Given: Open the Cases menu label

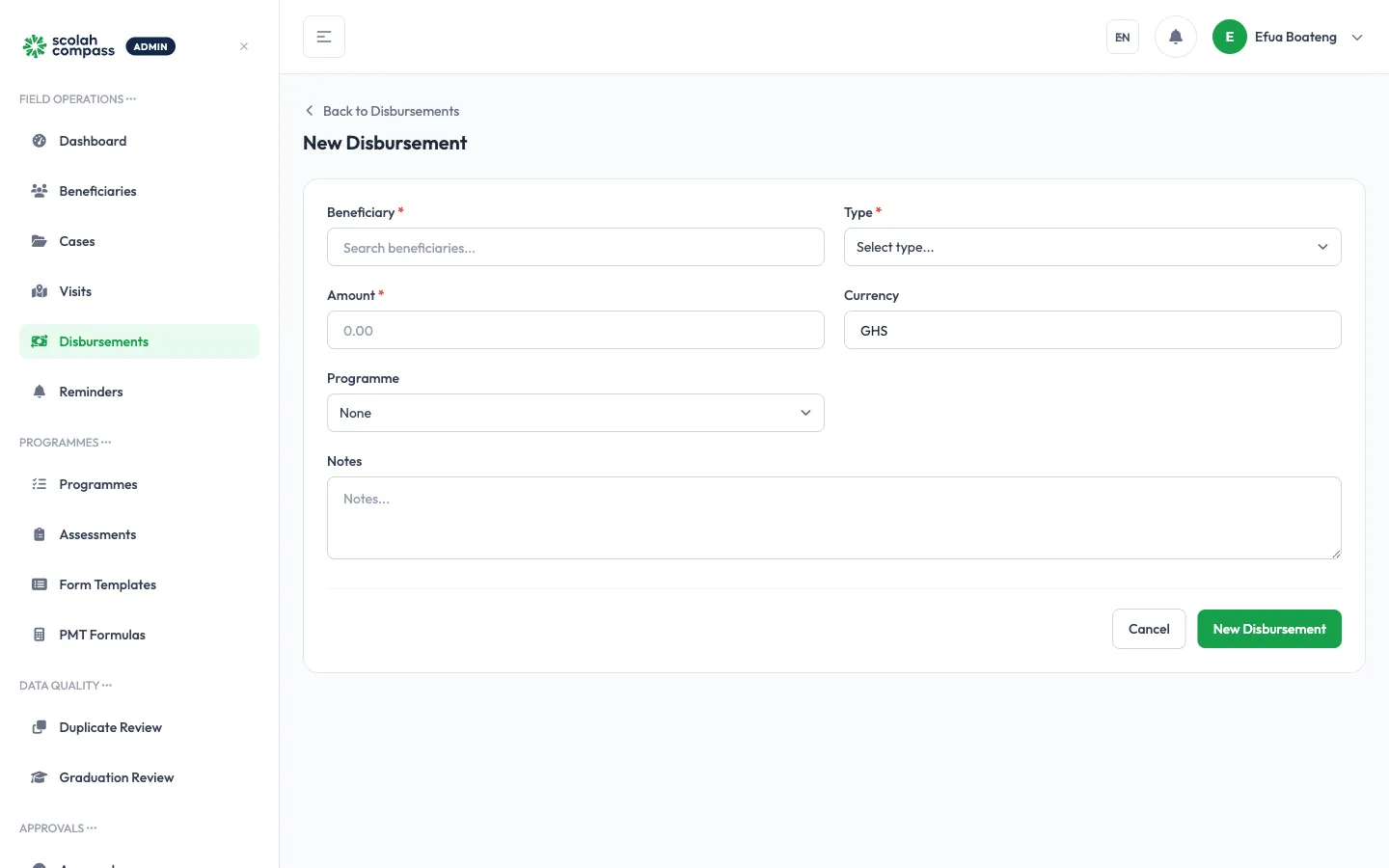Looking at the screenshot, I should click(77, 241).
